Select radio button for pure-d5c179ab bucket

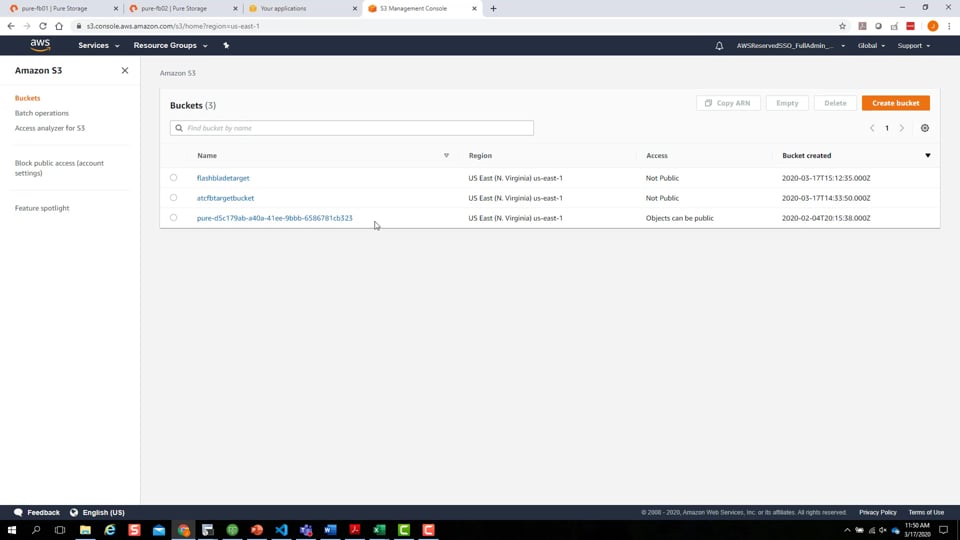point(173,217)
